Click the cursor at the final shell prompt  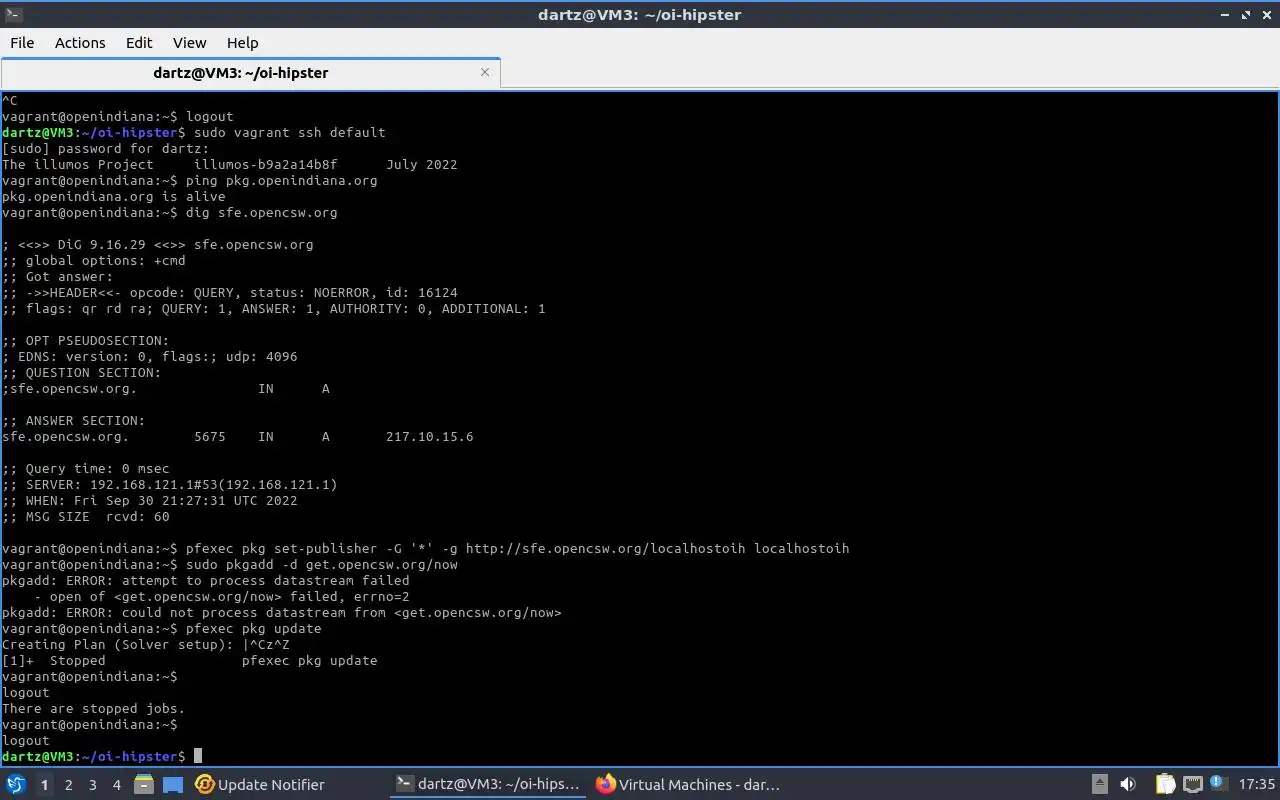198,756
